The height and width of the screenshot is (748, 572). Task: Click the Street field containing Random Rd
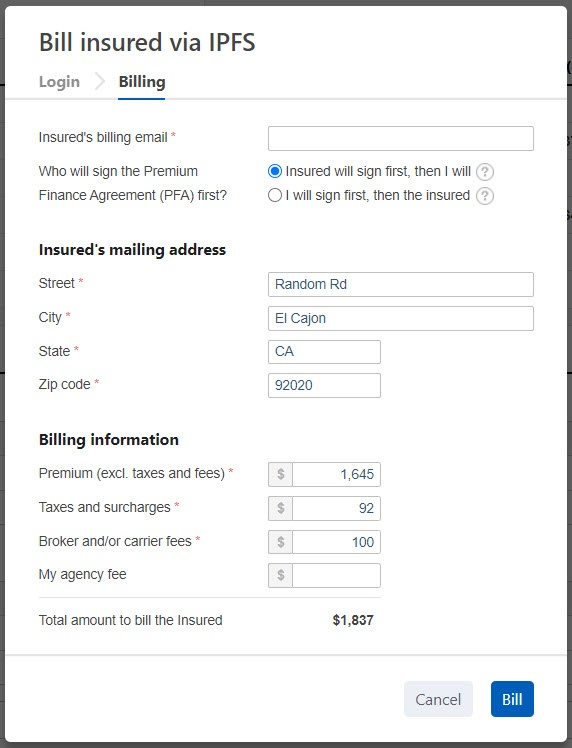point(401,284)
